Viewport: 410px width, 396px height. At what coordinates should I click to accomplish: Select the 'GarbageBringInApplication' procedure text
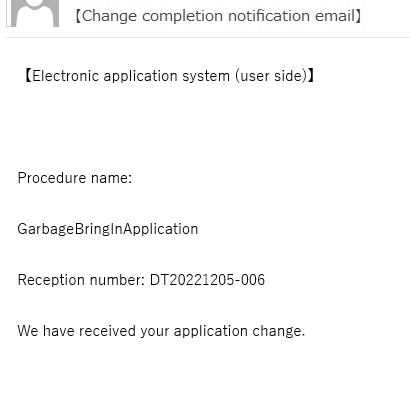108,229
